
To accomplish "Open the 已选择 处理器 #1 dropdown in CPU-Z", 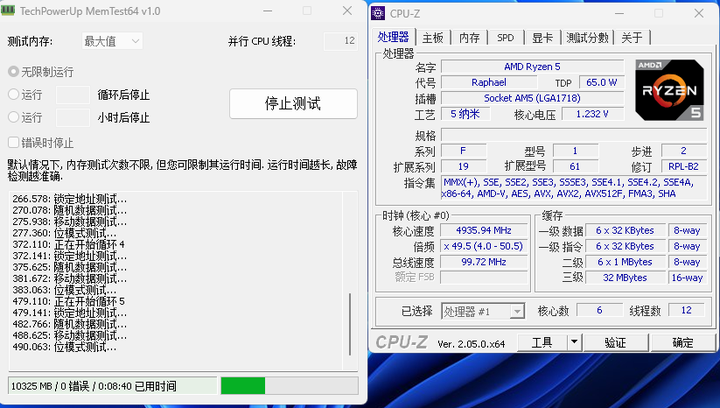I will [483, 311].
